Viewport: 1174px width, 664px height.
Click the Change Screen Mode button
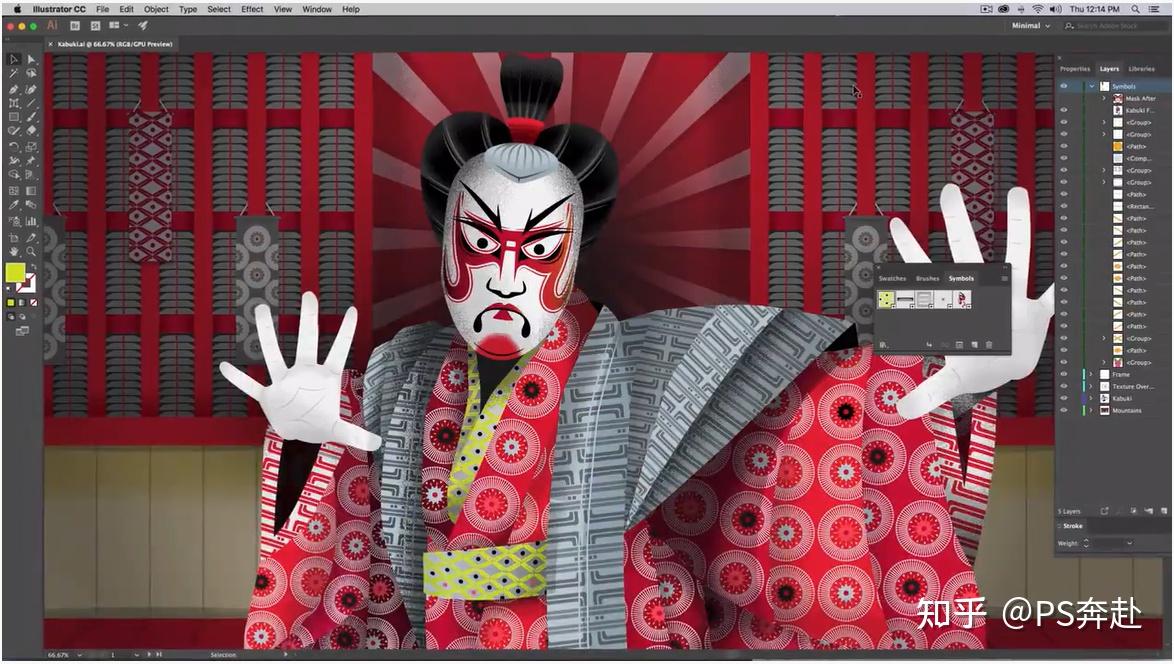pos(22,330)
